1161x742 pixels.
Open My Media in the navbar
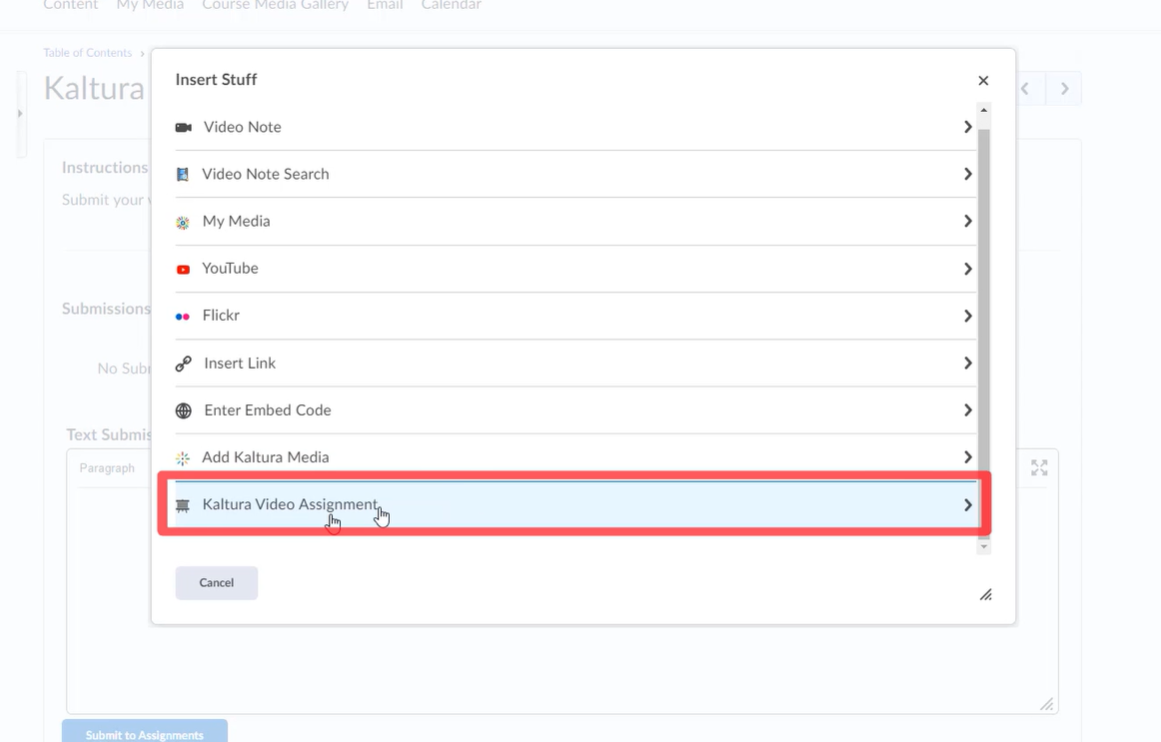tap(150, 5)
